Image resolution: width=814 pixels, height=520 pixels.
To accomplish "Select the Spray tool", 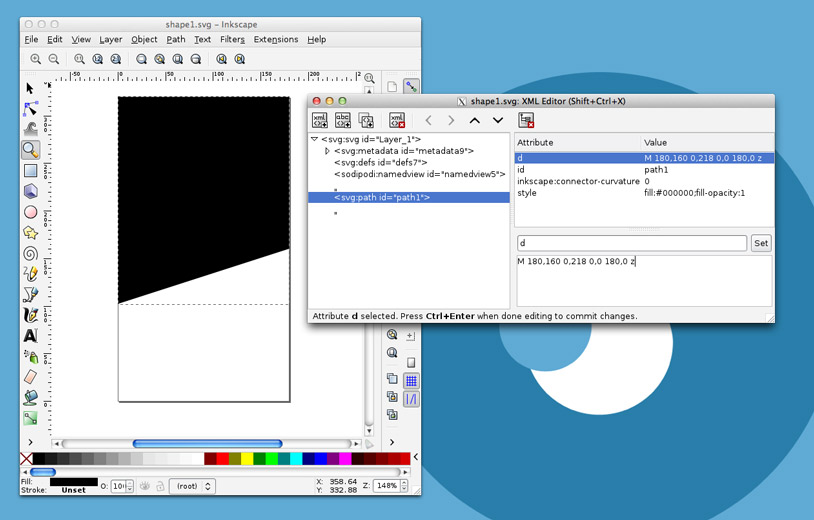I will 30,357.
